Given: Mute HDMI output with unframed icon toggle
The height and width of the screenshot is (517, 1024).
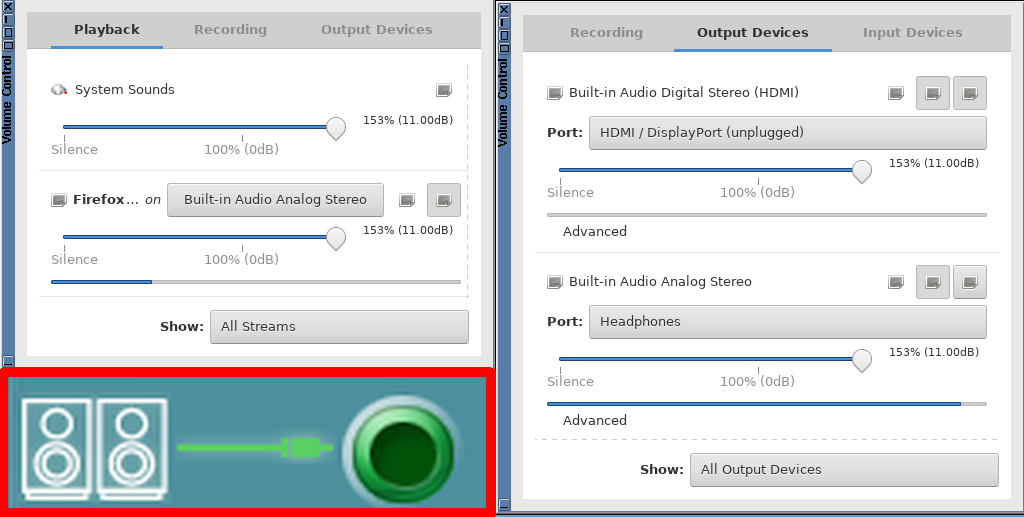Looking at the screenshot, I should coord(896,93).
